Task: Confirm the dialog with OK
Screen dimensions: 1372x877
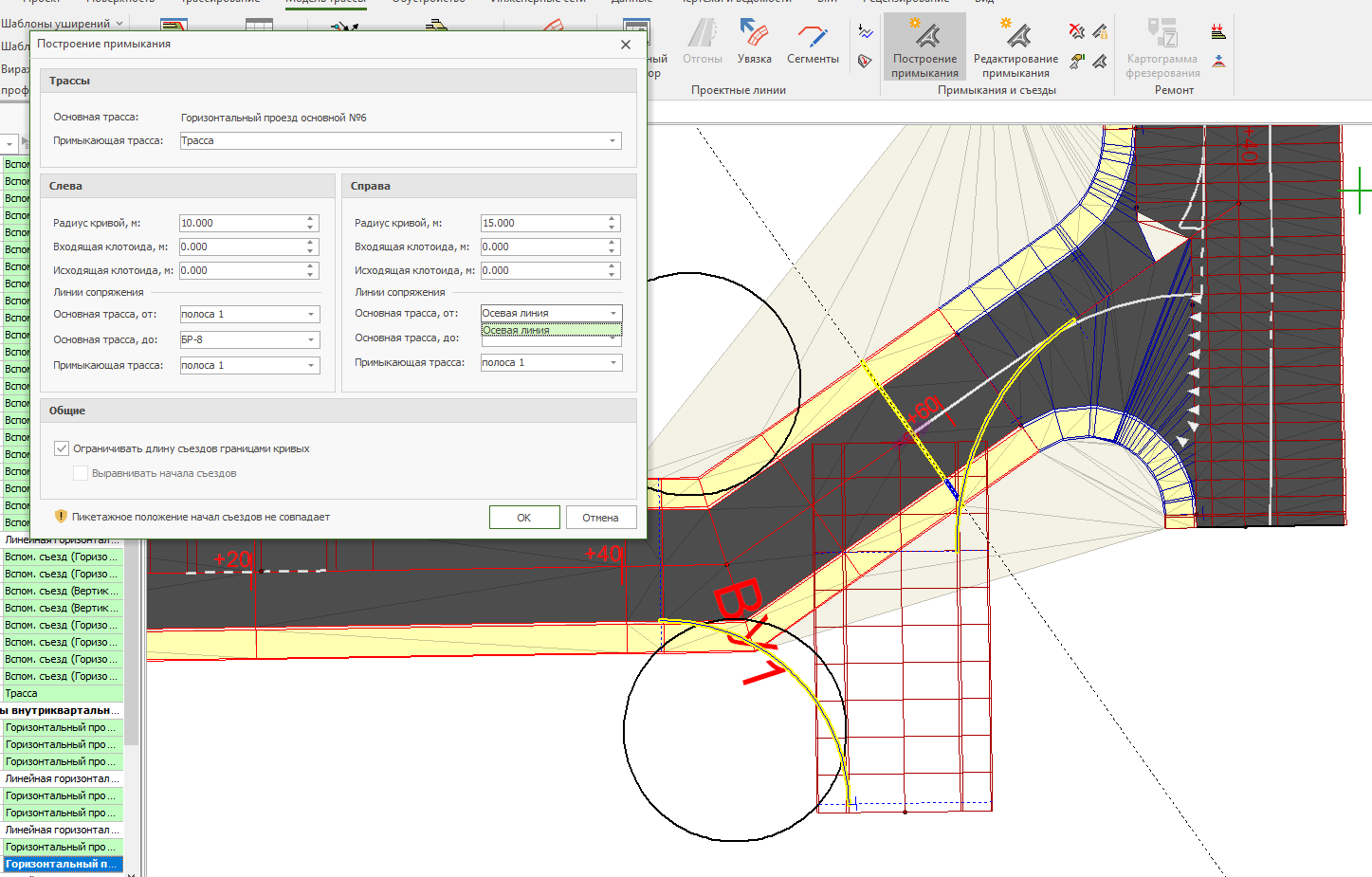Action: coord(523,518)
